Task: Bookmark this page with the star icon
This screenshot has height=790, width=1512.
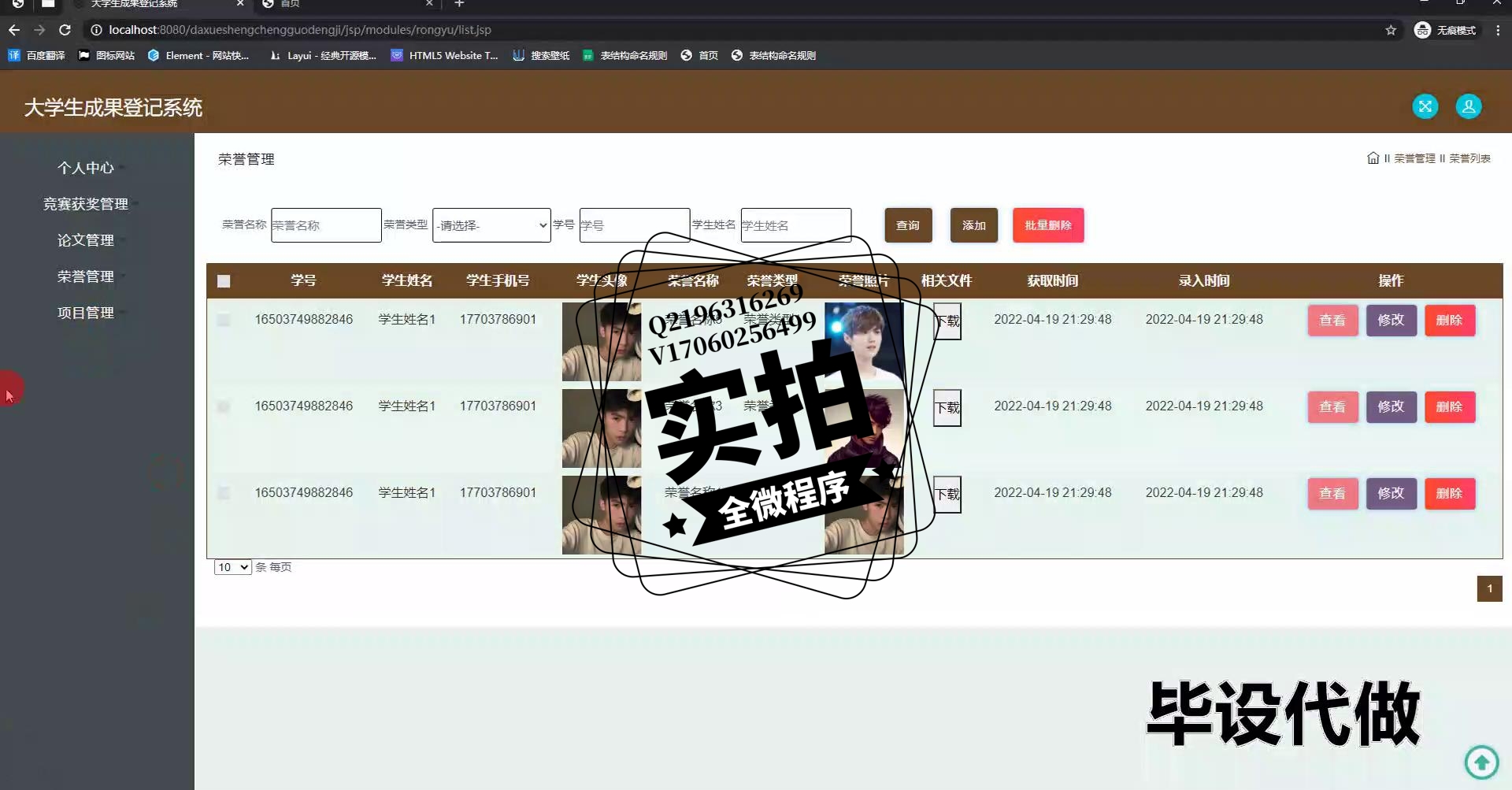Action: [1391, 30]
